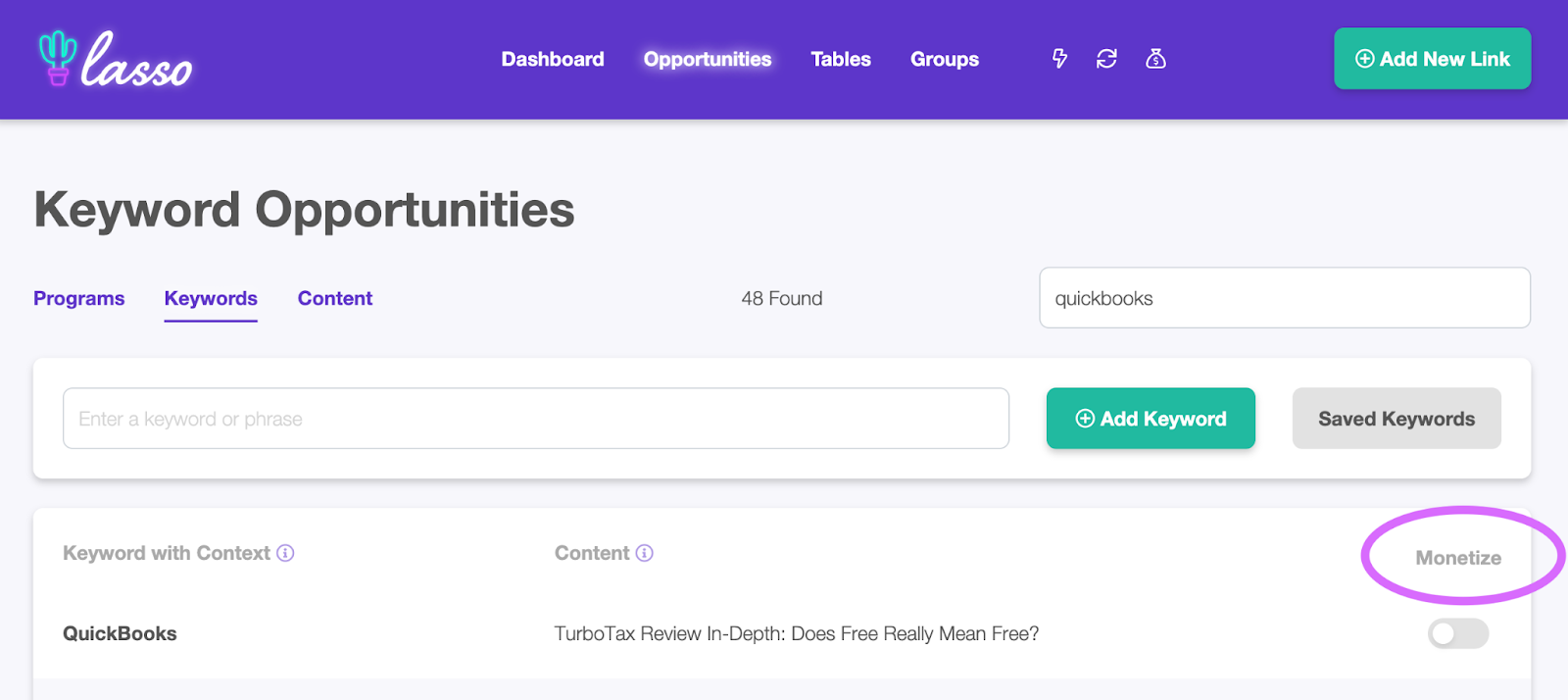Open Groups in the top navigation
This screenshot has height=700, width=1568.
click(x=945, y=59)
